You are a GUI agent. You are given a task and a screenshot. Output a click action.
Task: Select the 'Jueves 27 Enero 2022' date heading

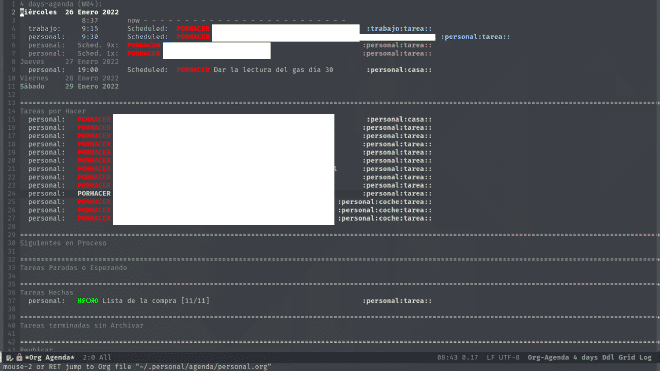point(69,61)
